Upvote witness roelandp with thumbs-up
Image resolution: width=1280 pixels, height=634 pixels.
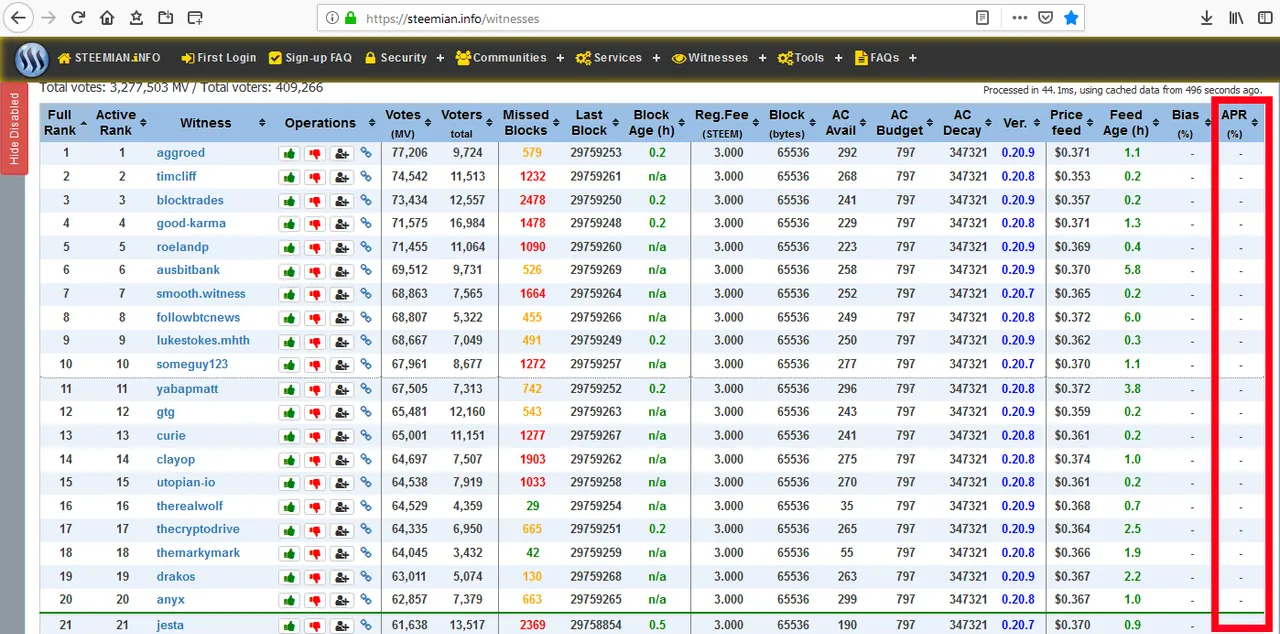(x=289, y=247)
